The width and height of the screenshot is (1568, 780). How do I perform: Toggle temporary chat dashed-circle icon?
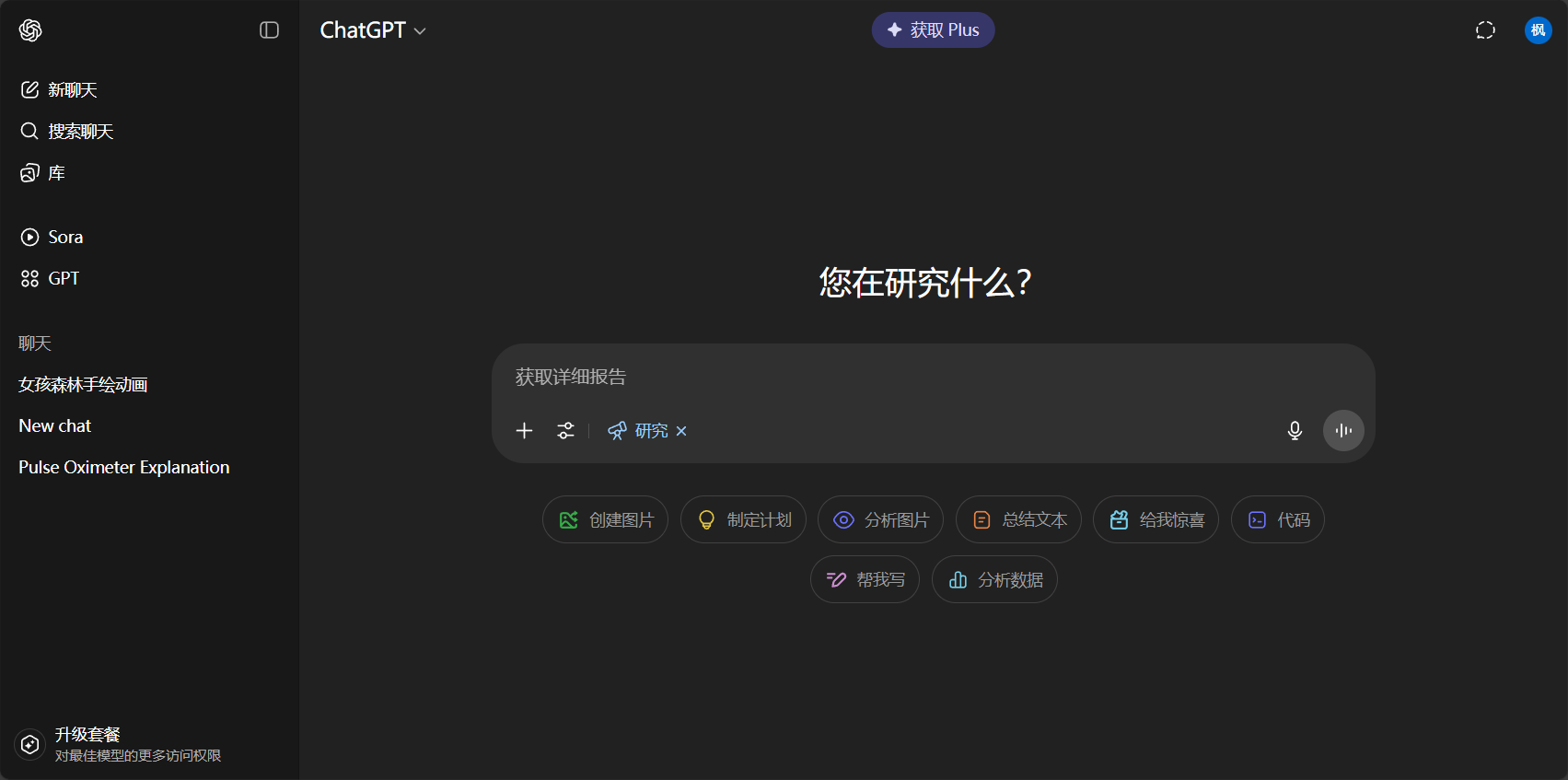click(1485, 30)
